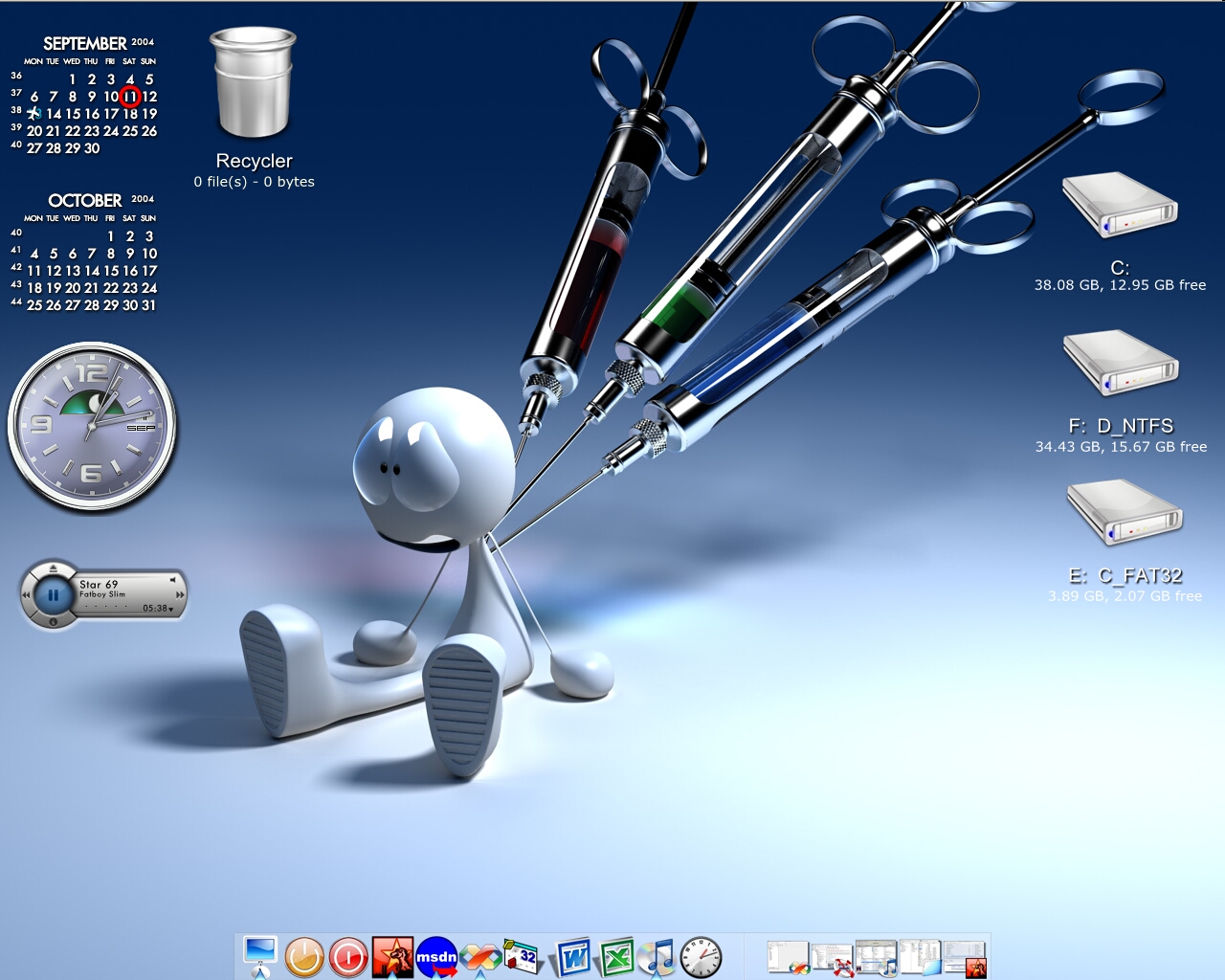Go to previous track in music widget
The height and width of the screenshot is (980, 1225).
click(x=26, y=594)
